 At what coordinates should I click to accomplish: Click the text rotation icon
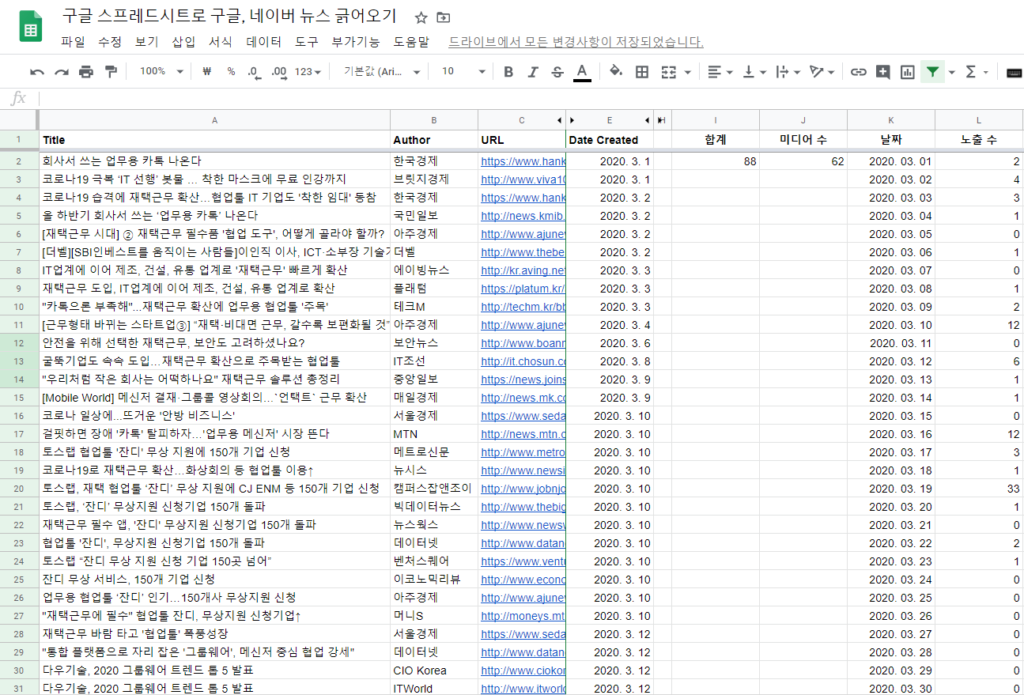tap(816, 72)
